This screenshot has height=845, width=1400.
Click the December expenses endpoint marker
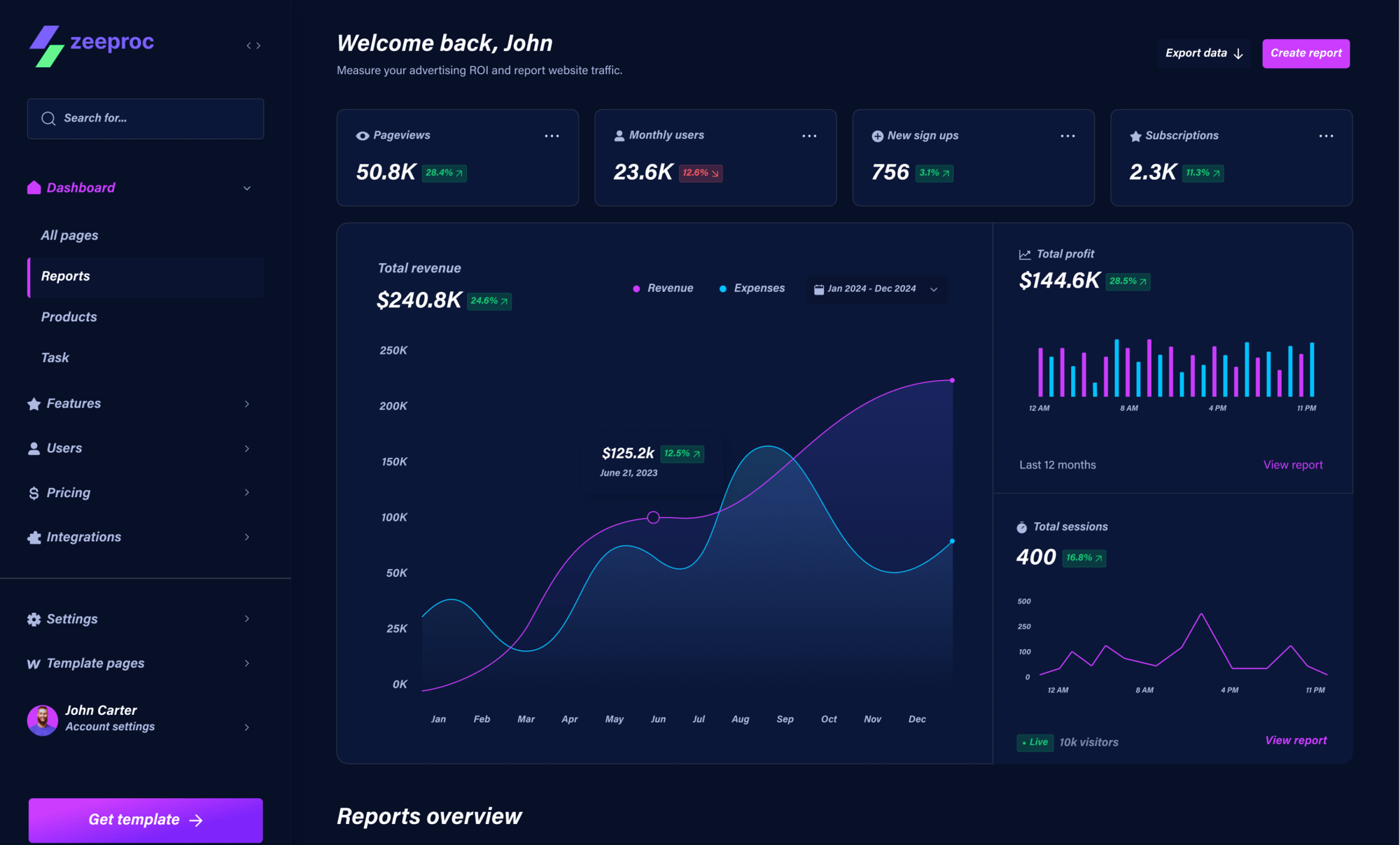[952, 542]
